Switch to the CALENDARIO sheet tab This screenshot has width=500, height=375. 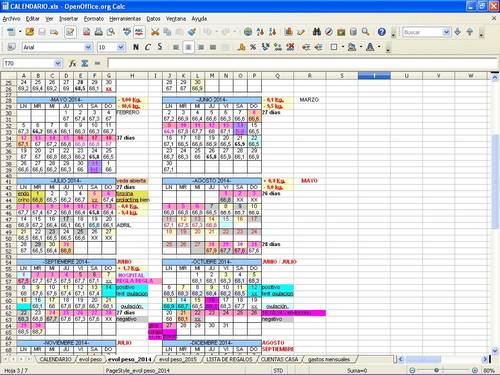(55, 359)
